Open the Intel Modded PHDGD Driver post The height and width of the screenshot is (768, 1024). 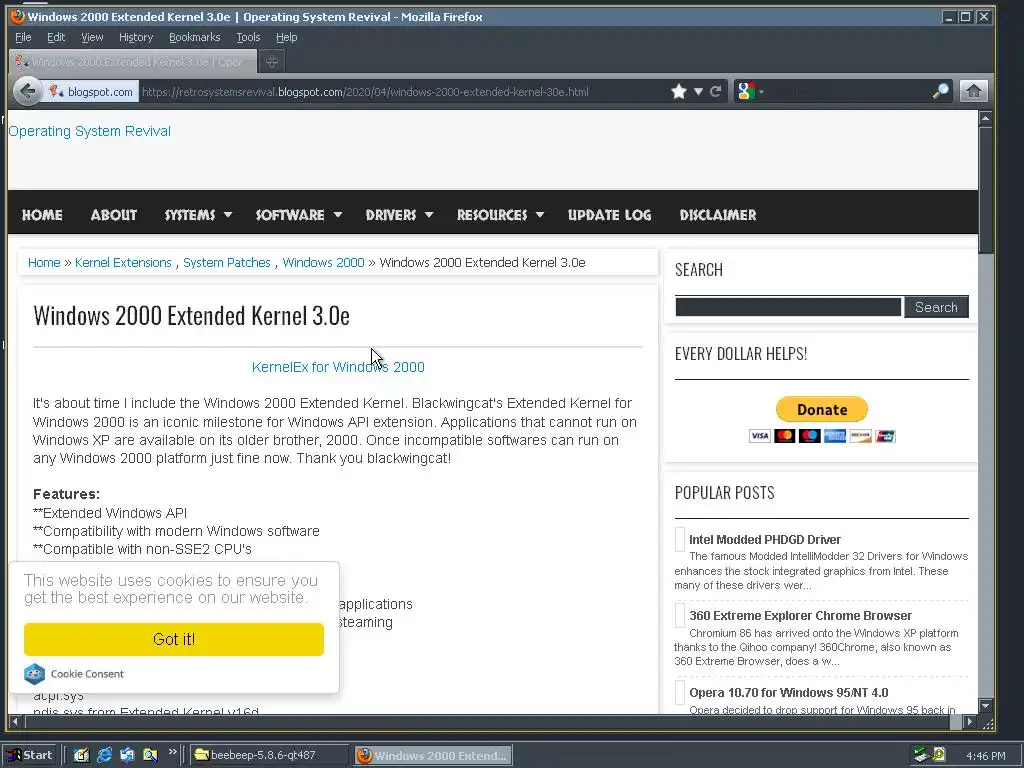pos(765,539)
